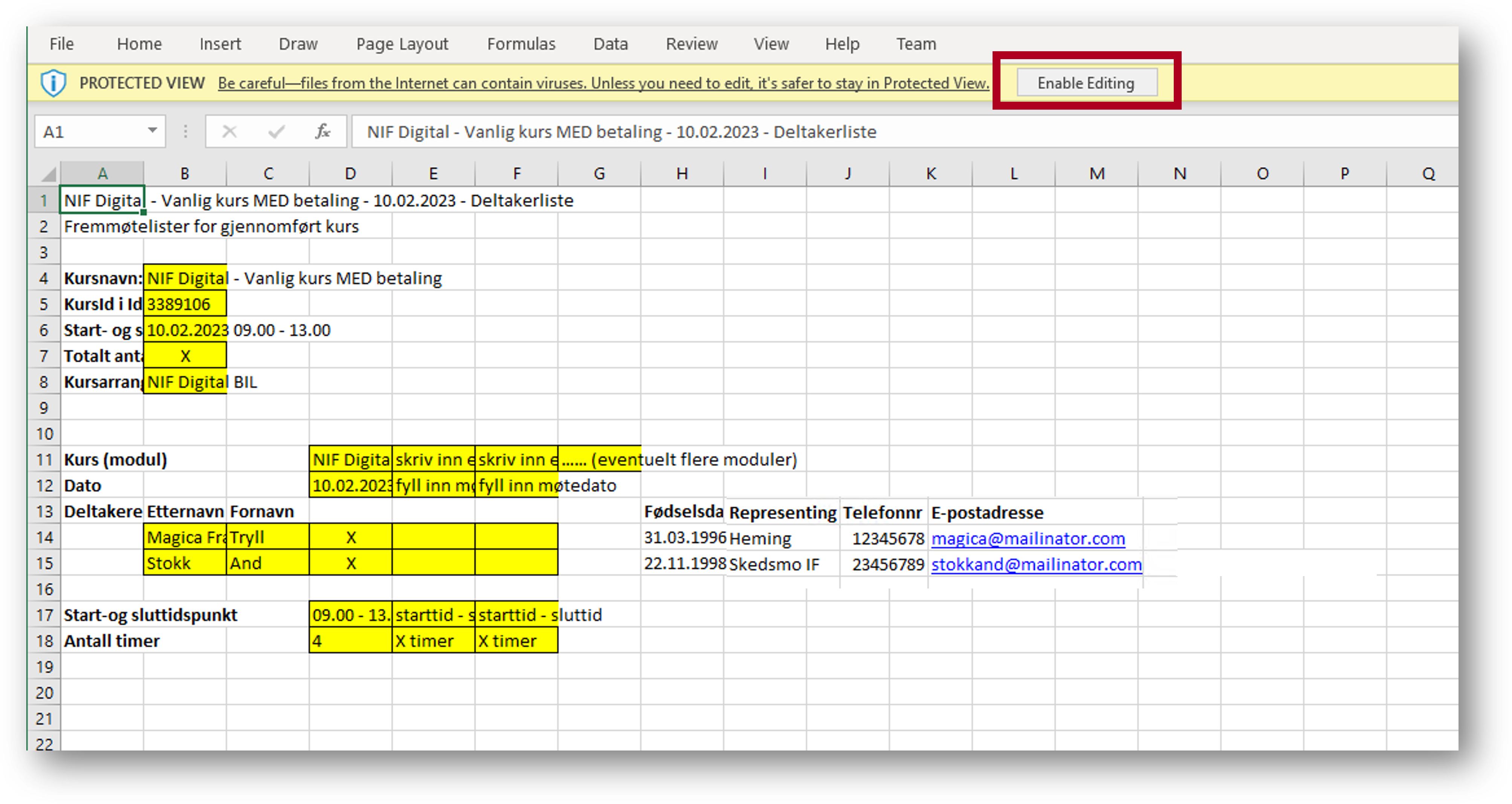The height and width of the screenshot is (804, 1512).
Task: Select row 1 header
Action: pyautogui.click(x=44, y=200)
